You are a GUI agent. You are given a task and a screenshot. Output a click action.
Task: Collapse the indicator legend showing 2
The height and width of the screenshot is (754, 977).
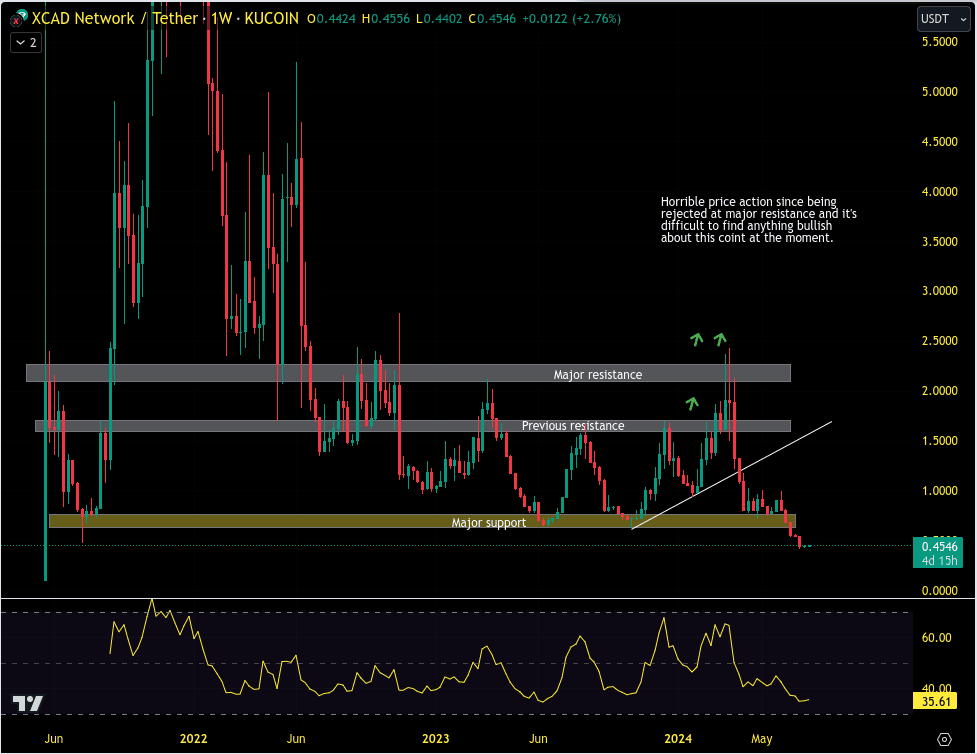click(26, 42)
